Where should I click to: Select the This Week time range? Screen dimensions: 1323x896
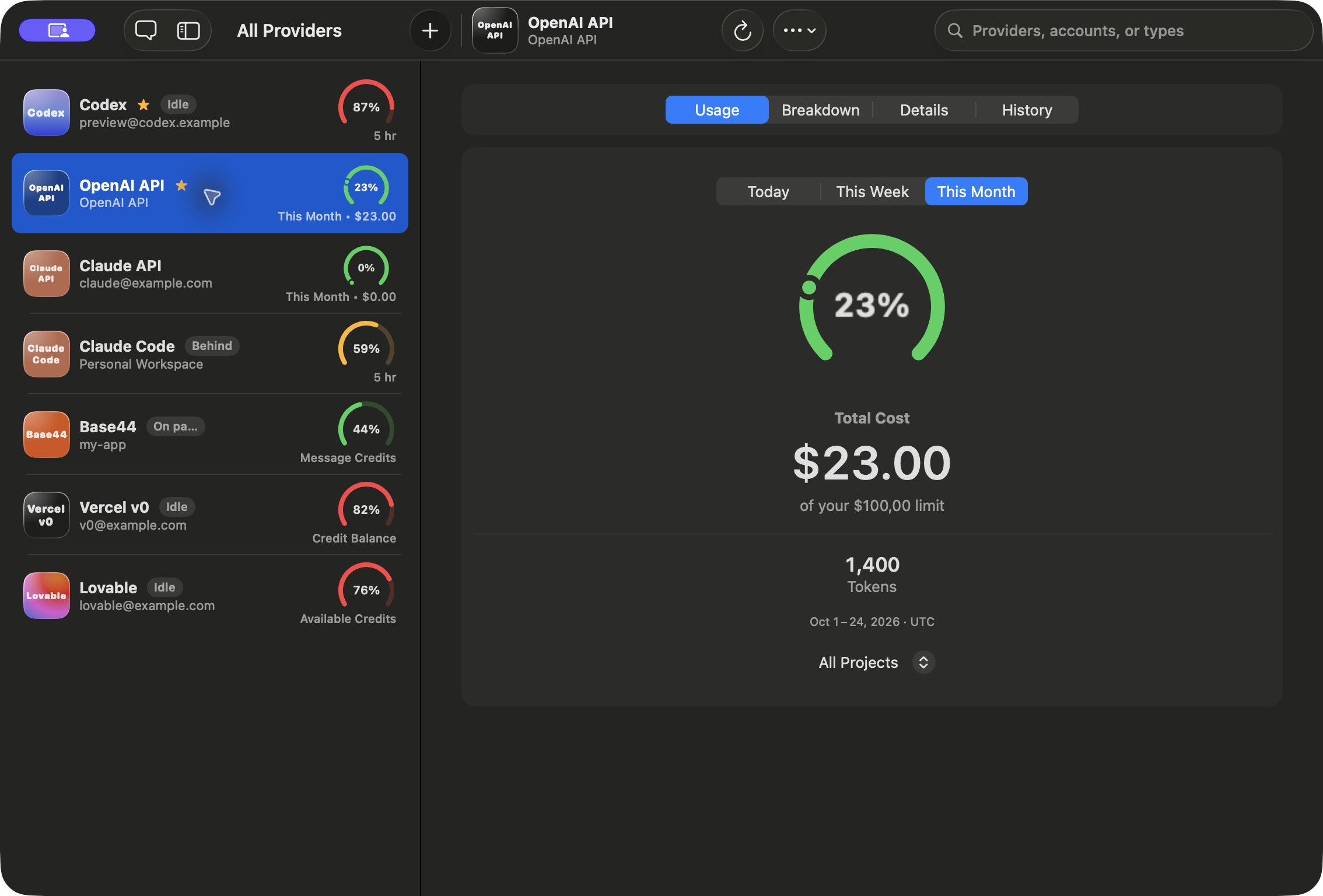[x=872, y=191]
